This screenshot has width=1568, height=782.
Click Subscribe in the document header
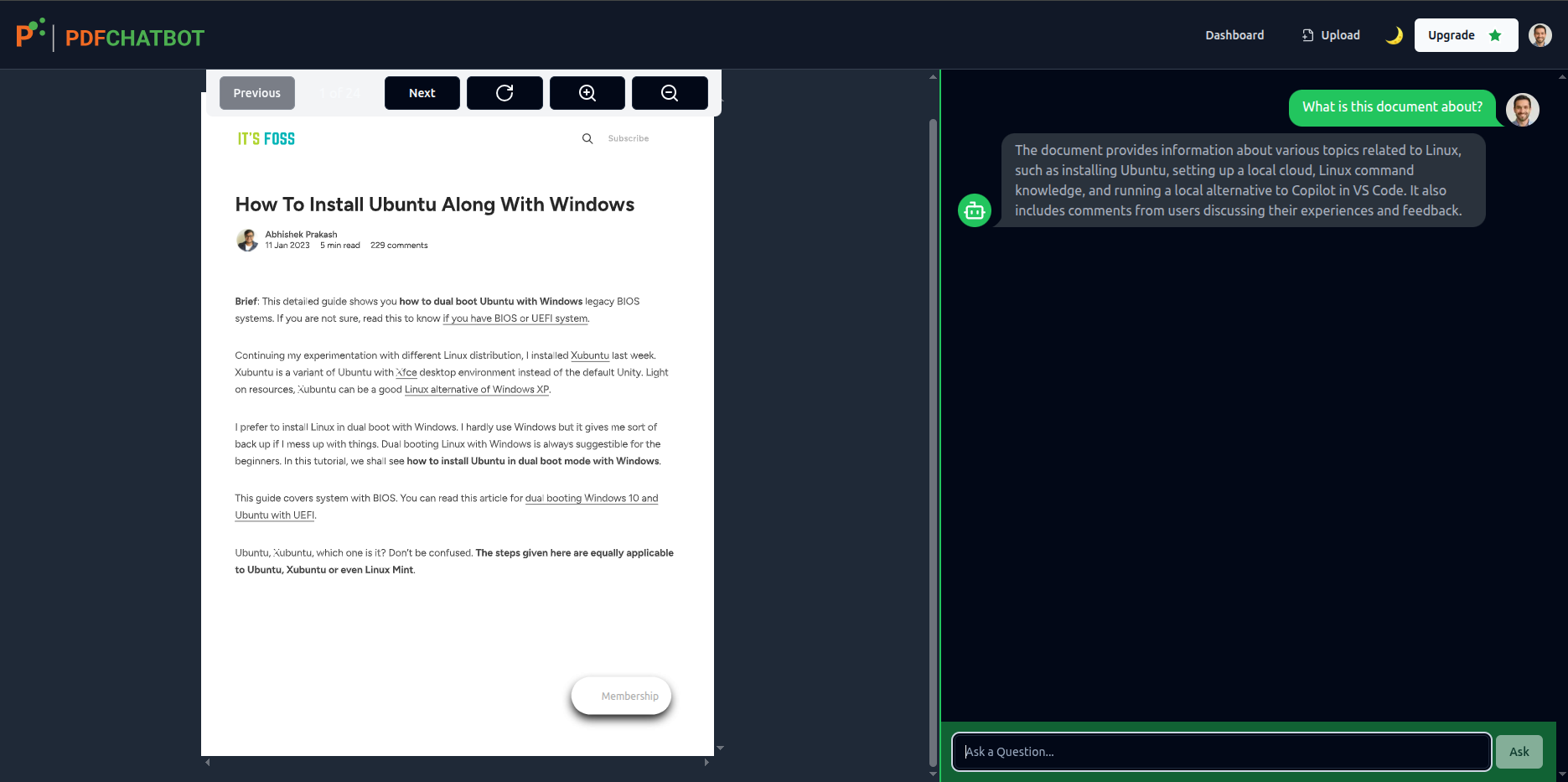[629, 138]
